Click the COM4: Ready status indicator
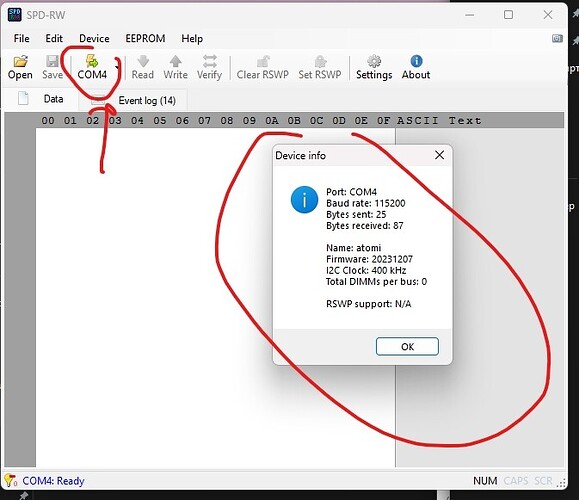Screen dimensions: 579x500 53,481
